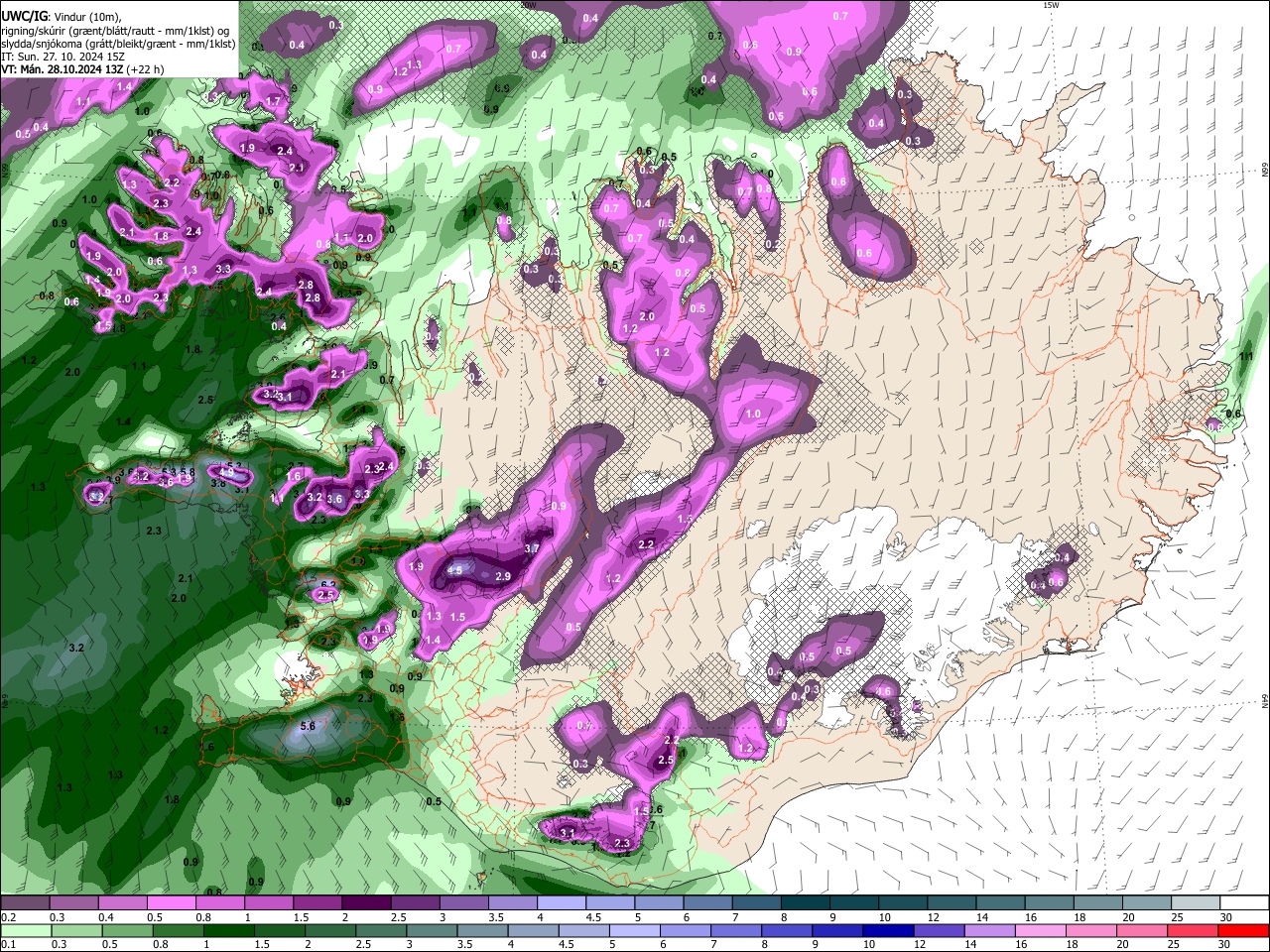Click the '0.1' label in the bottom legend row
The width and height of the screenshot is (1270, 952).
[x=8, y=945]
